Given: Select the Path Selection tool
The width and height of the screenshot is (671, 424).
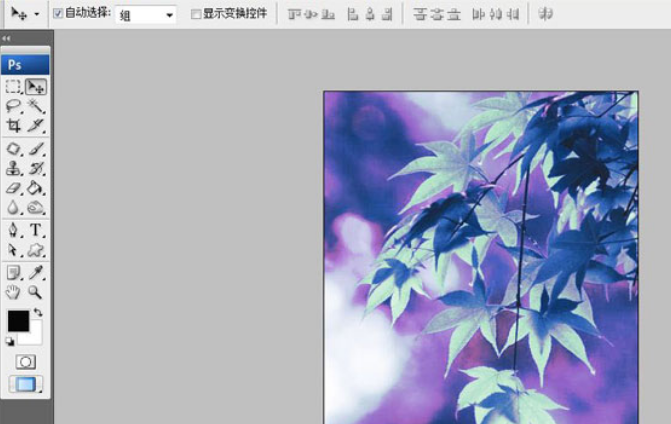Looking at the screenshot, I should [x=13, y=250].
